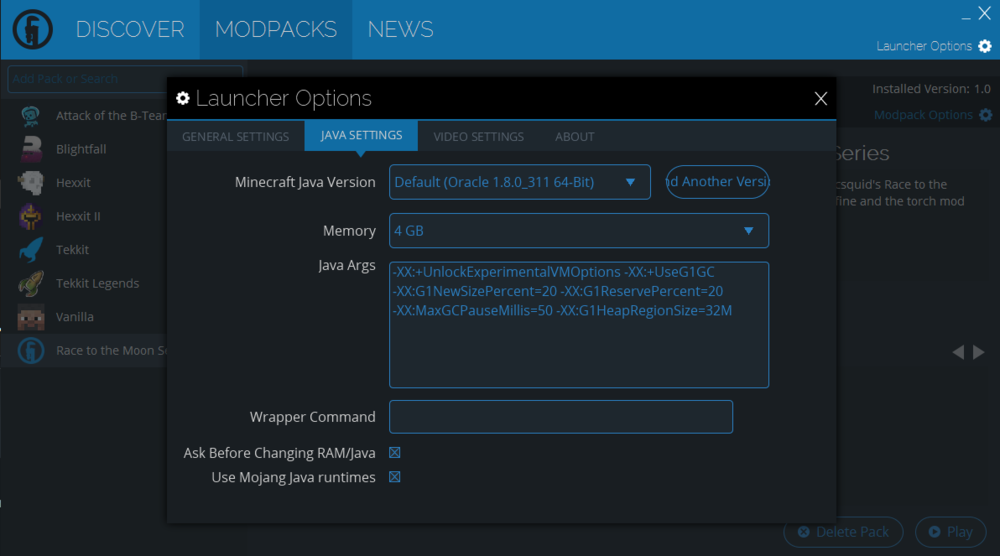
Task: Open the Discover section
Action: point(130,29)
